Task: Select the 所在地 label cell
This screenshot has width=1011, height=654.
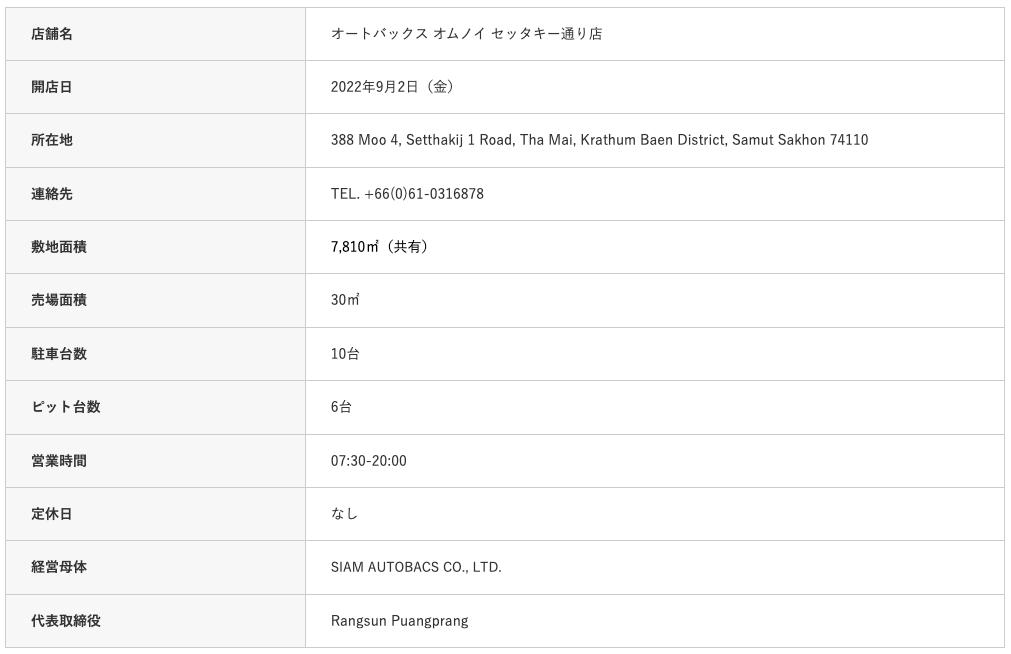Action: tap(52, 140)
